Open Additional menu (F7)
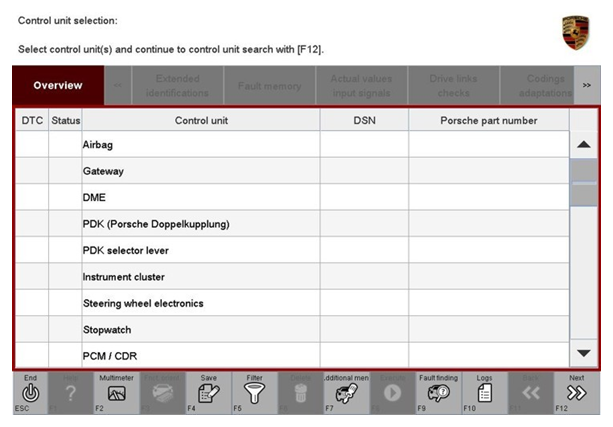Viewport: 613px width, 427px height. point(346,393)
